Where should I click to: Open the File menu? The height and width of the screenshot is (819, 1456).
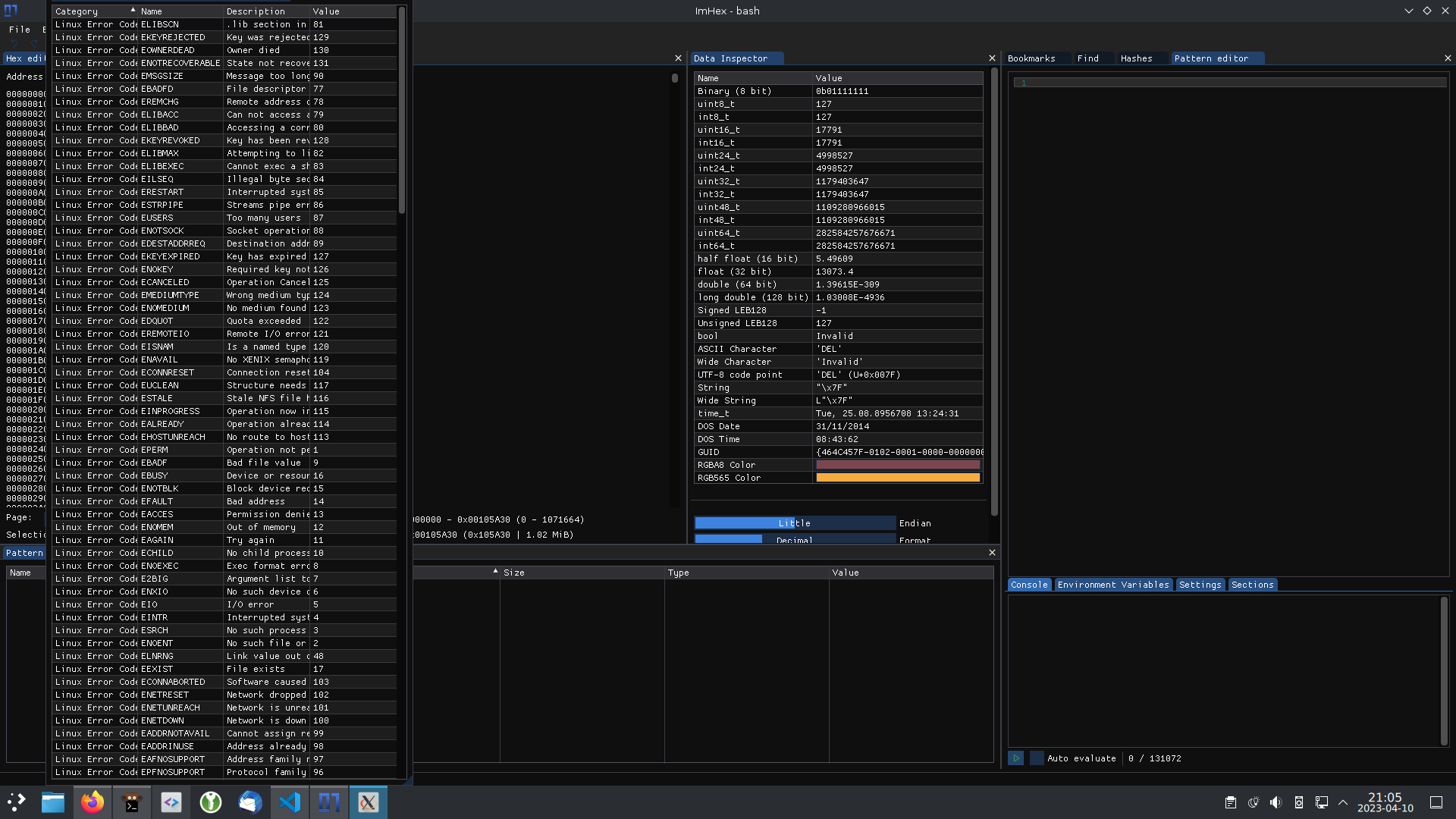[x=20, y=30]
